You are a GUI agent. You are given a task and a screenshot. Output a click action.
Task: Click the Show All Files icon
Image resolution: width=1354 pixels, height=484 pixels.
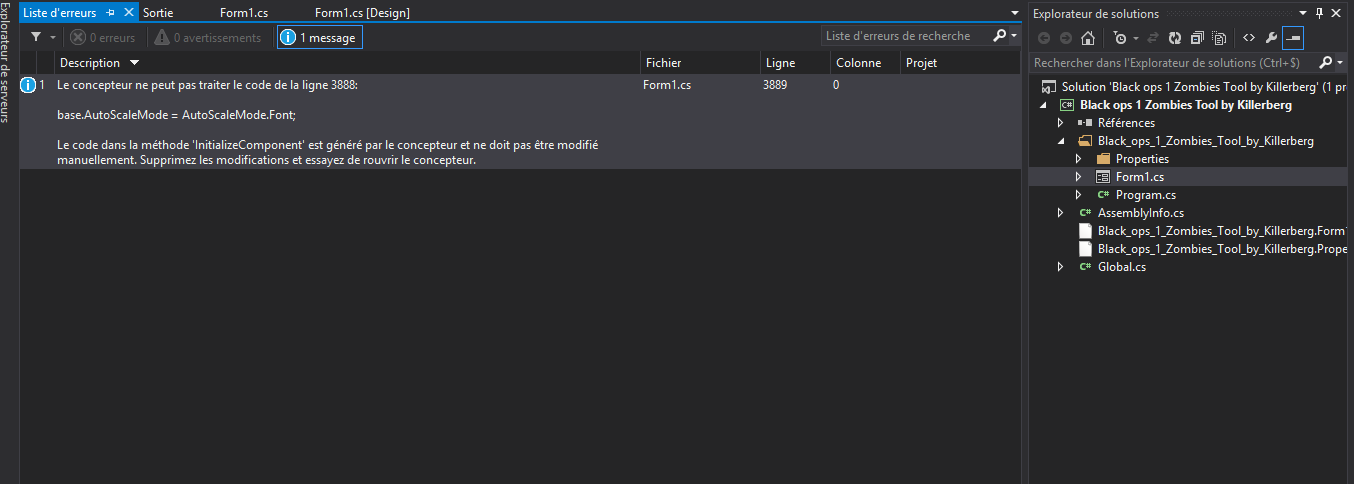pos(1219,38)
